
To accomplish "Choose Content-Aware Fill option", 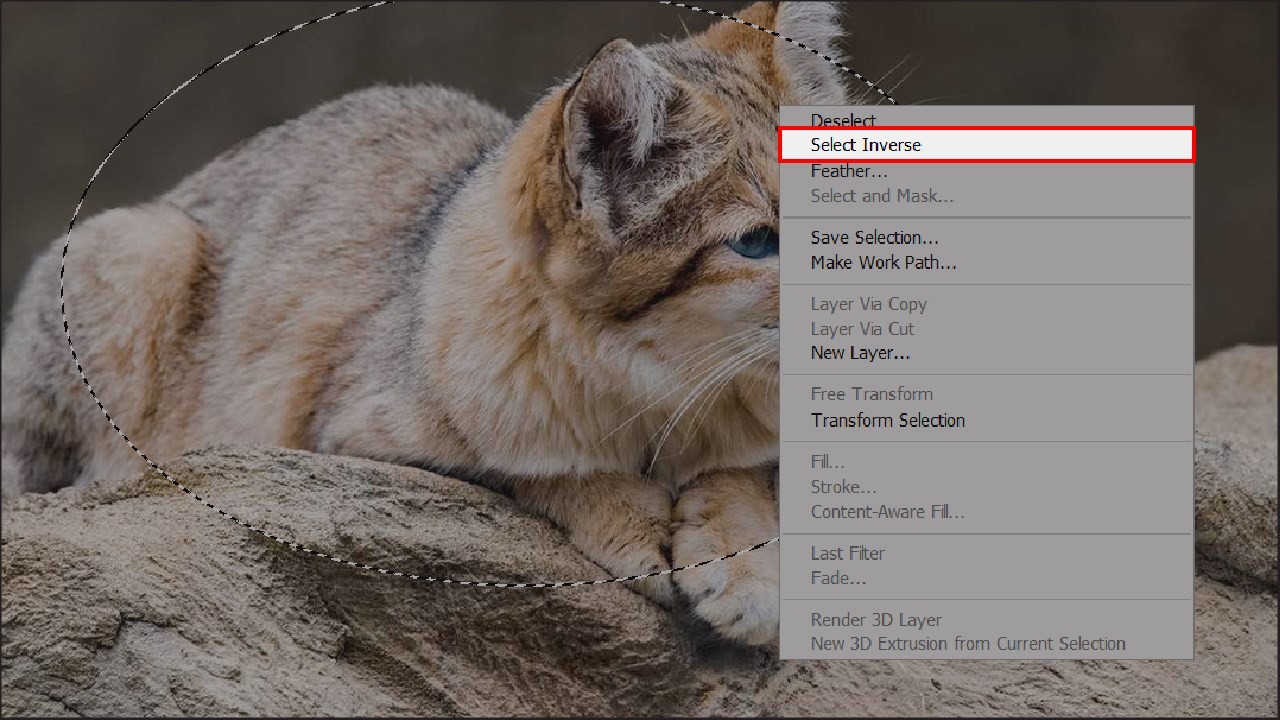I will (x=886, y=512).
